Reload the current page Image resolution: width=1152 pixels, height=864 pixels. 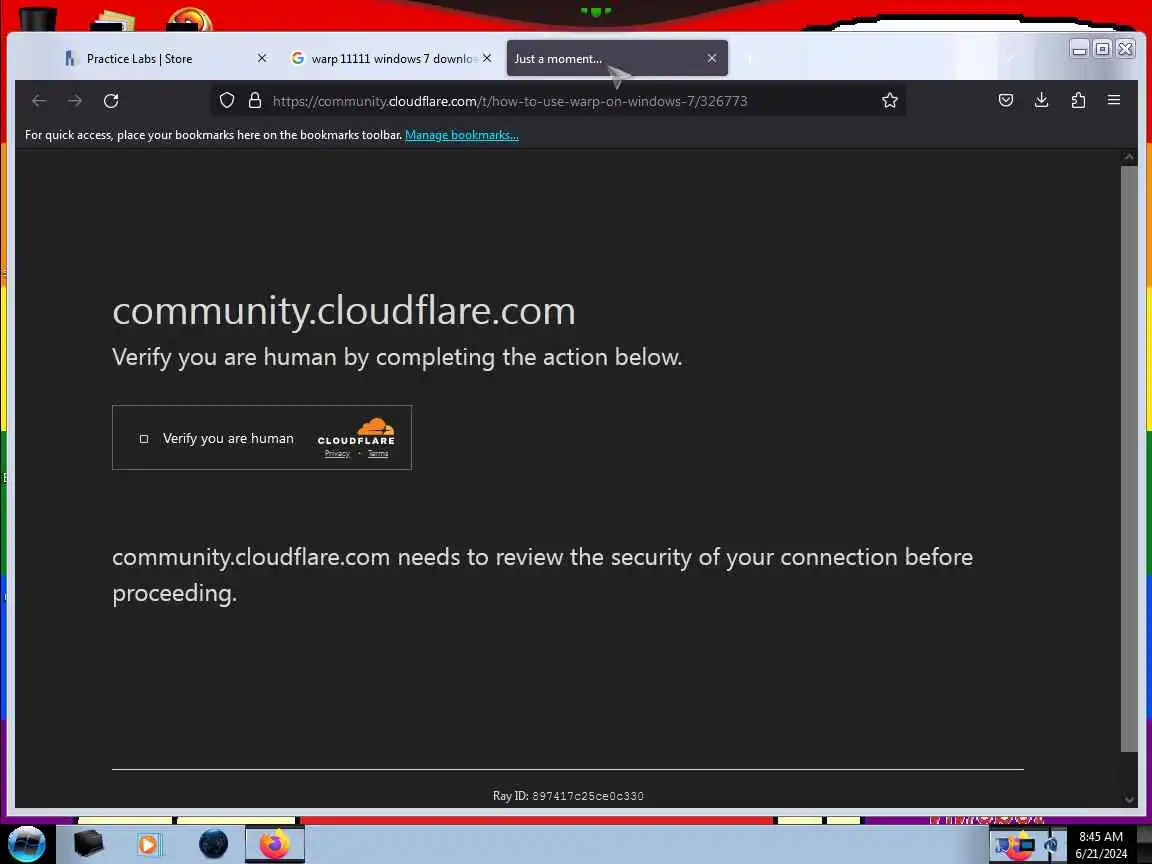tap(111, 101)
